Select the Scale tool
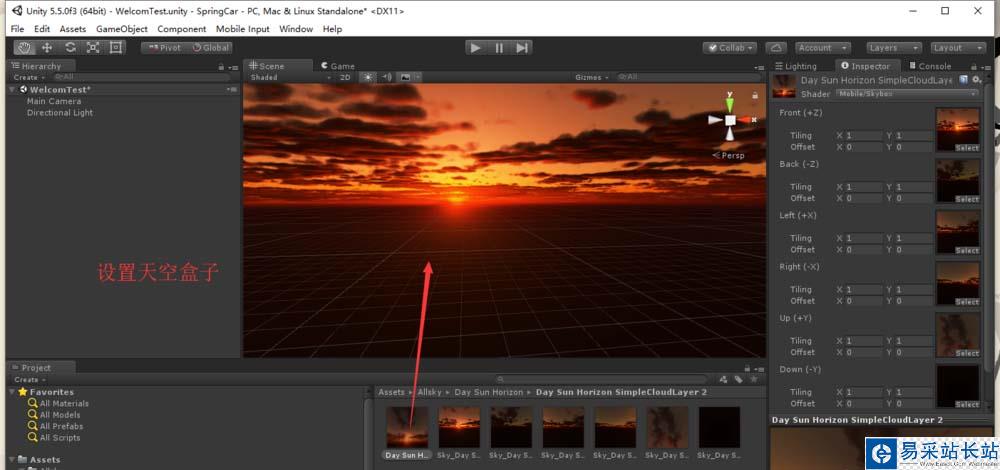Viewport: 1000px width, 470px height. [x=93, y=47]
